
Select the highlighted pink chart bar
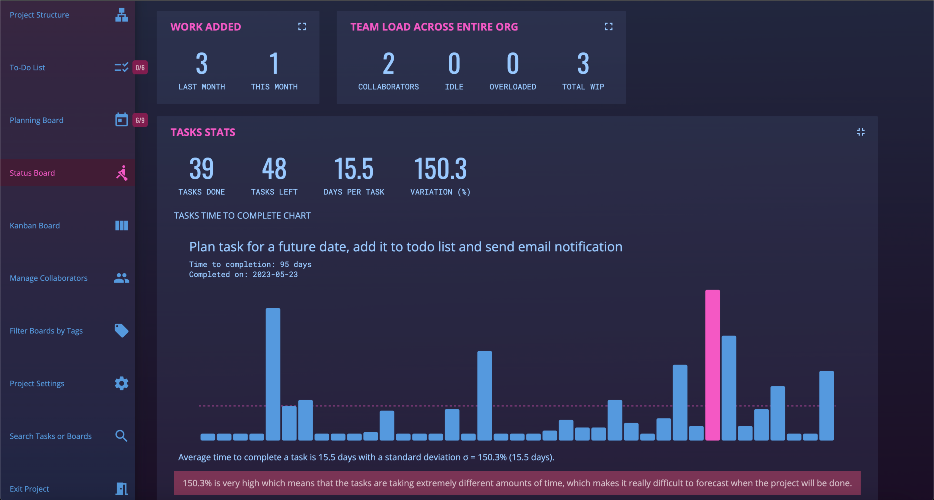point(712,365)
